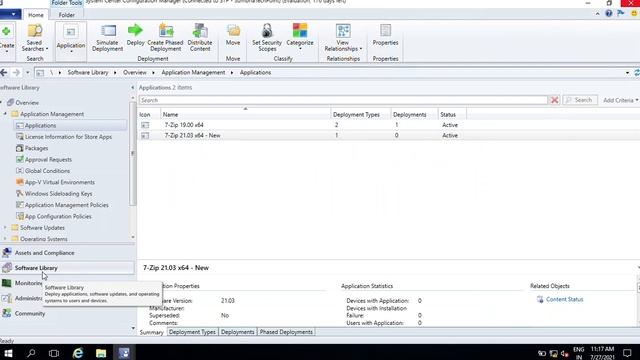Open the Windows notification center icon
The image size is (640, 360).
tap(627, 353)
